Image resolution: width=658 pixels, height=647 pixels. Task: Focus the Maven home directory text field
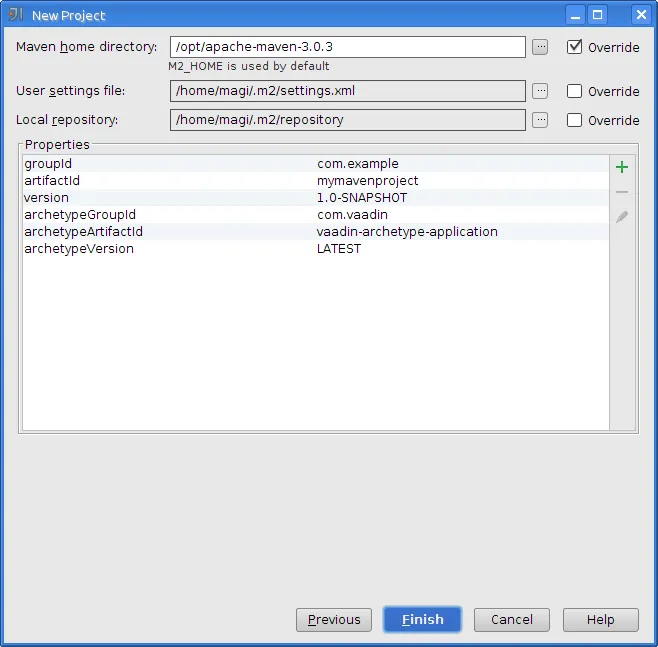[x=348, y=47]
